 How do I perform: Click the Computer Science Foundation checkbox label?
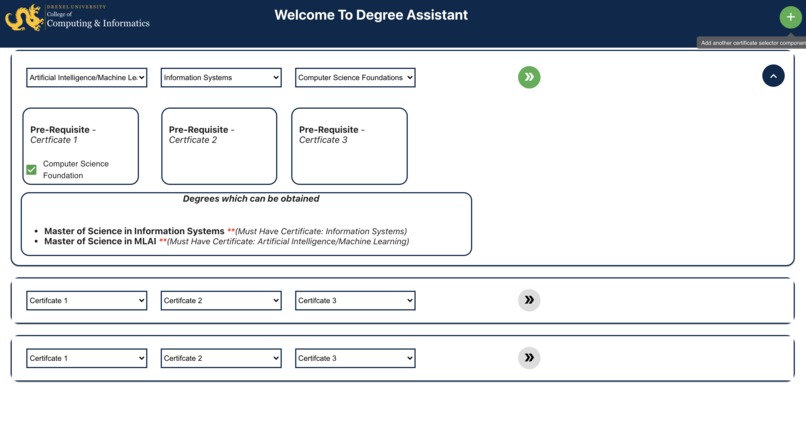pyautogui.click(x=76, y=170)
